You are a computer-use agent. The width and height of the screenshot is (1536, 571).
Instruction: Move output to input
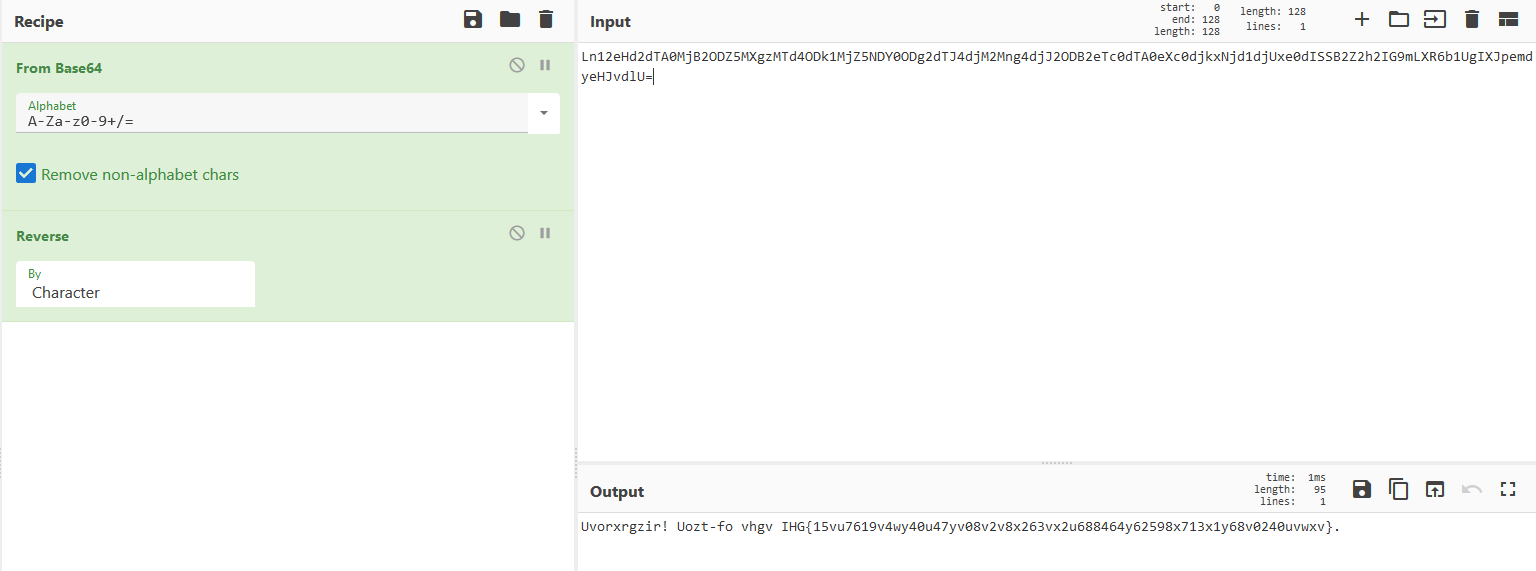(x=1435, y=489)
